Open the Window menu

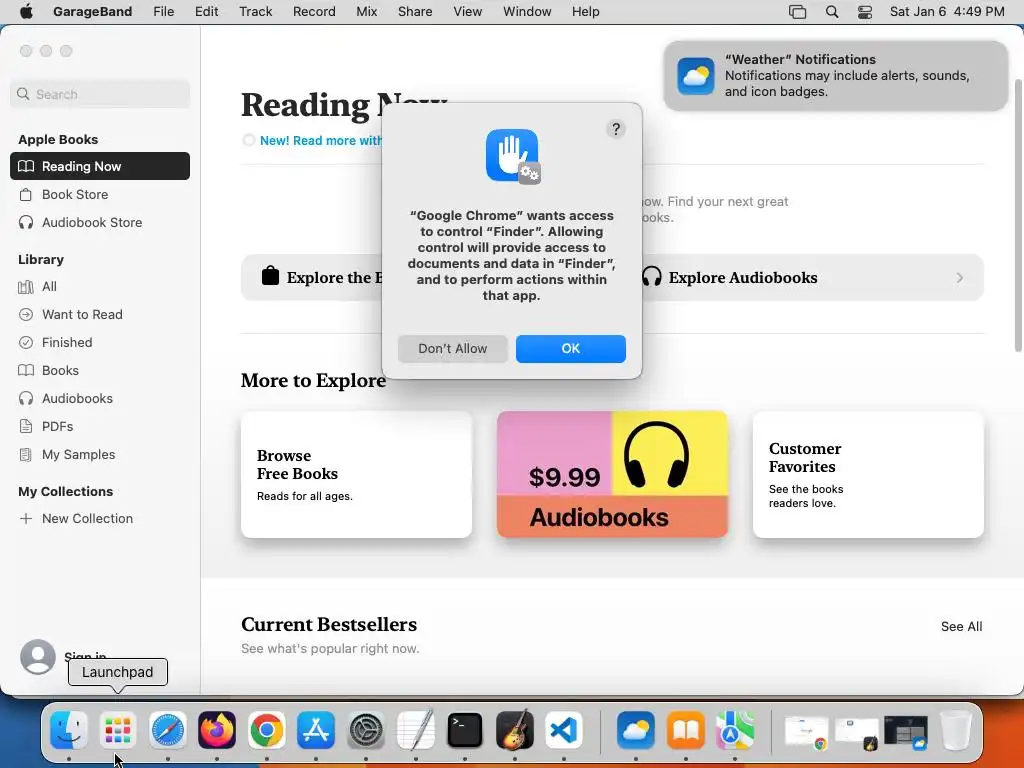click(527, 12)
